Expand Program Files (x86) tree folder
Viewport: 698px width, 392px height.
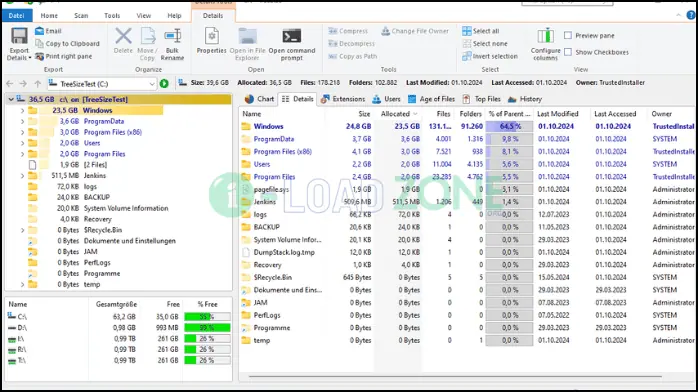[x=22, y=132]
